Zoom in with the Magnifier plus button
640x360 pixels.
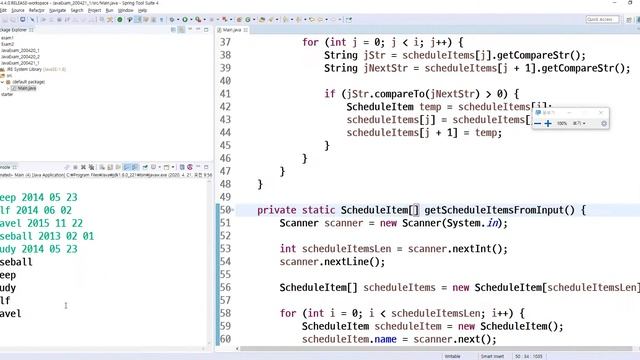click(x=548, y=123)
